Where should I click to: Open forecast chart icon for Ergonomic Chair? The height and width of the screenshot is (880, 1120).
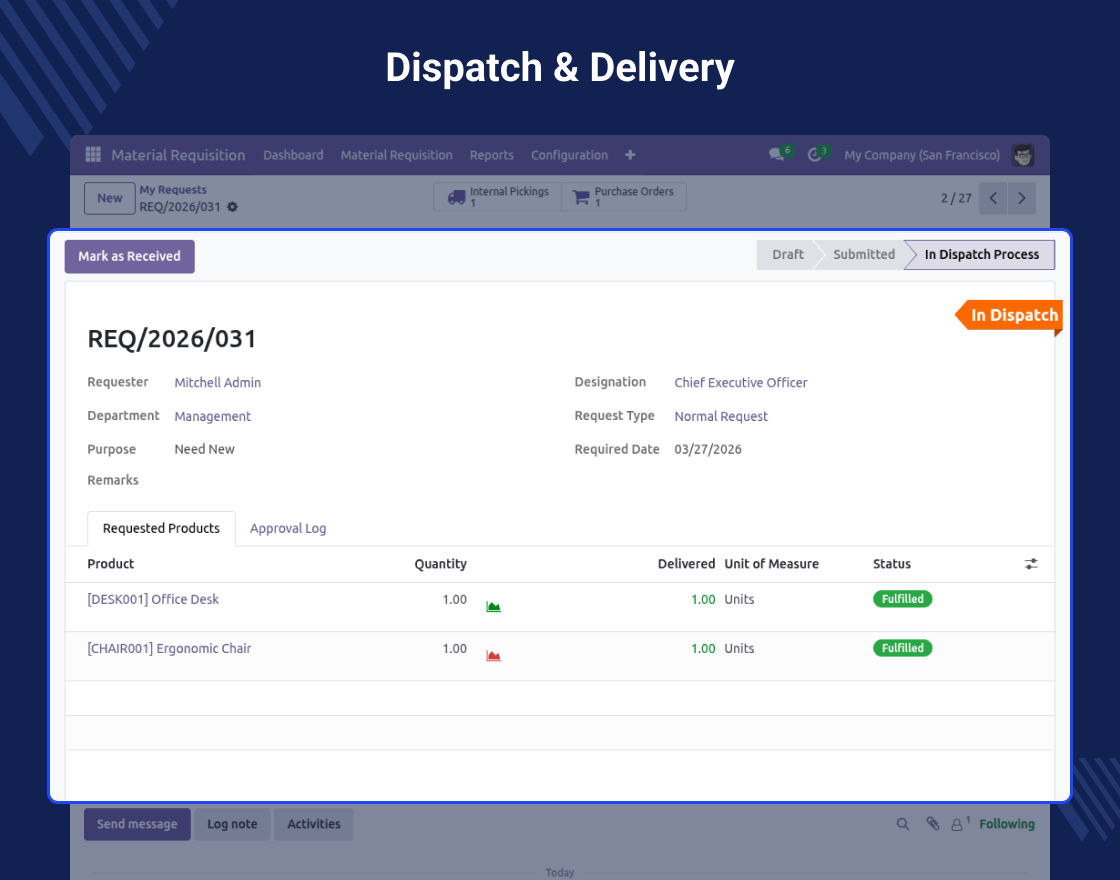493,655
